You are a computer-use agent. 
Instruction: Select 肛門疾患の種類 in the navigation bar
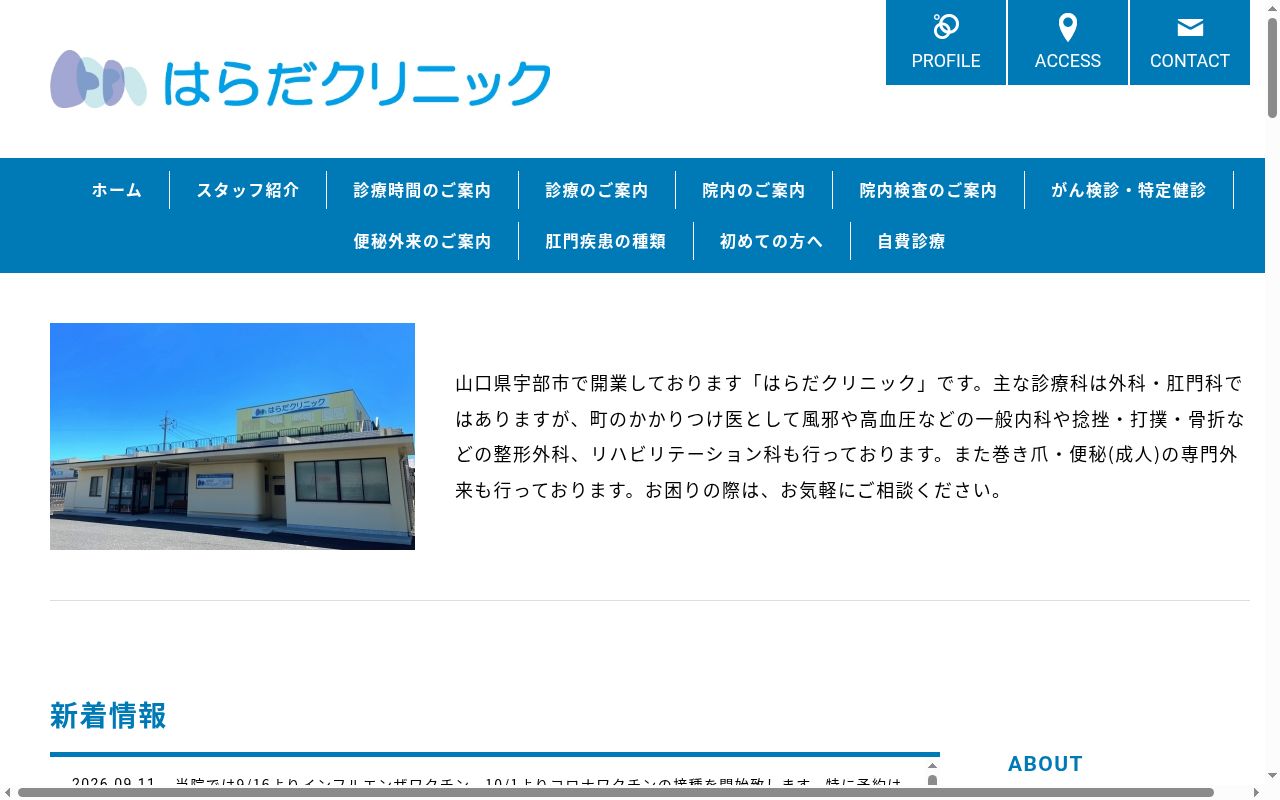[x=606, y=241]
